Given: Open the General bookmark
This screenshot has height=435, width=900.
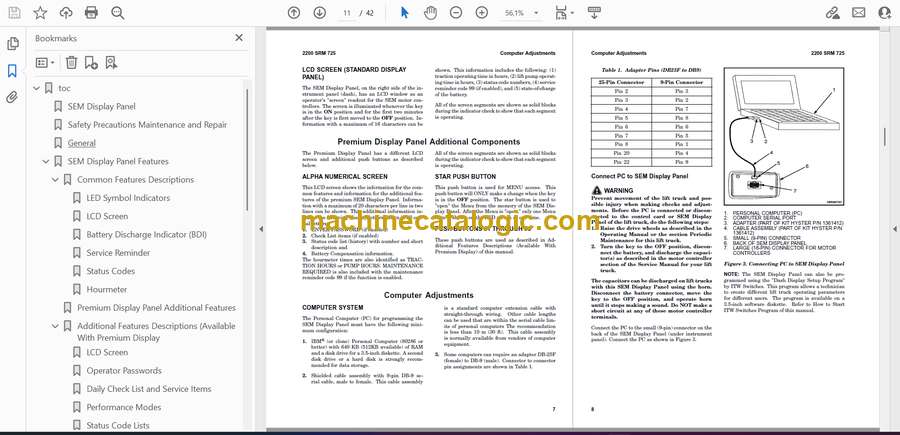Looking at the screenshot, I should click(x=82, y=143).
